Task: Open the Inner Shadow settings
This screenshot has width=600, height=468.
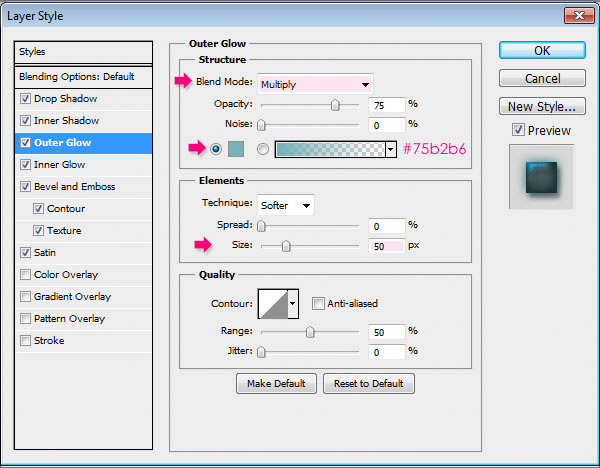Action: [x=67, y=121]
